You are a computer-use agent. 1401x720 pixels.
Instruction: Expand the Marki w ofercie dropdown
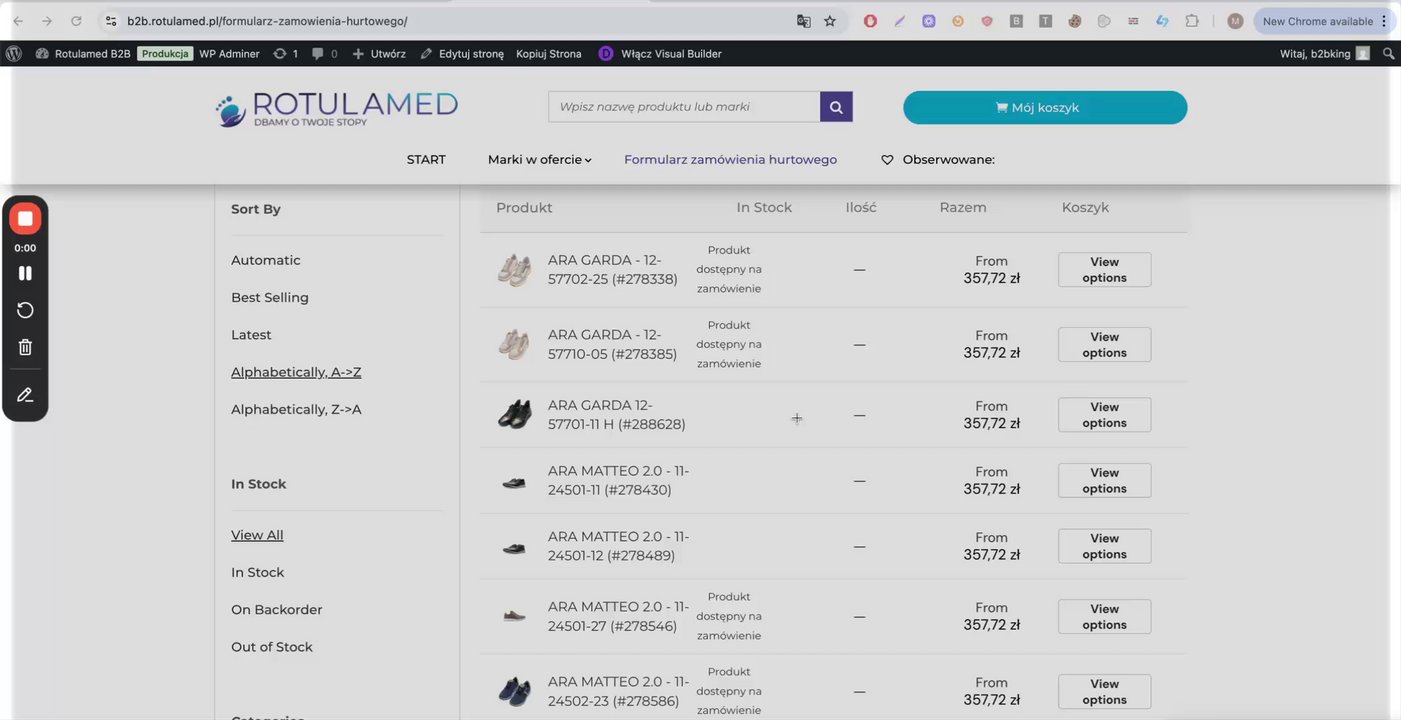tap(540, 160)
